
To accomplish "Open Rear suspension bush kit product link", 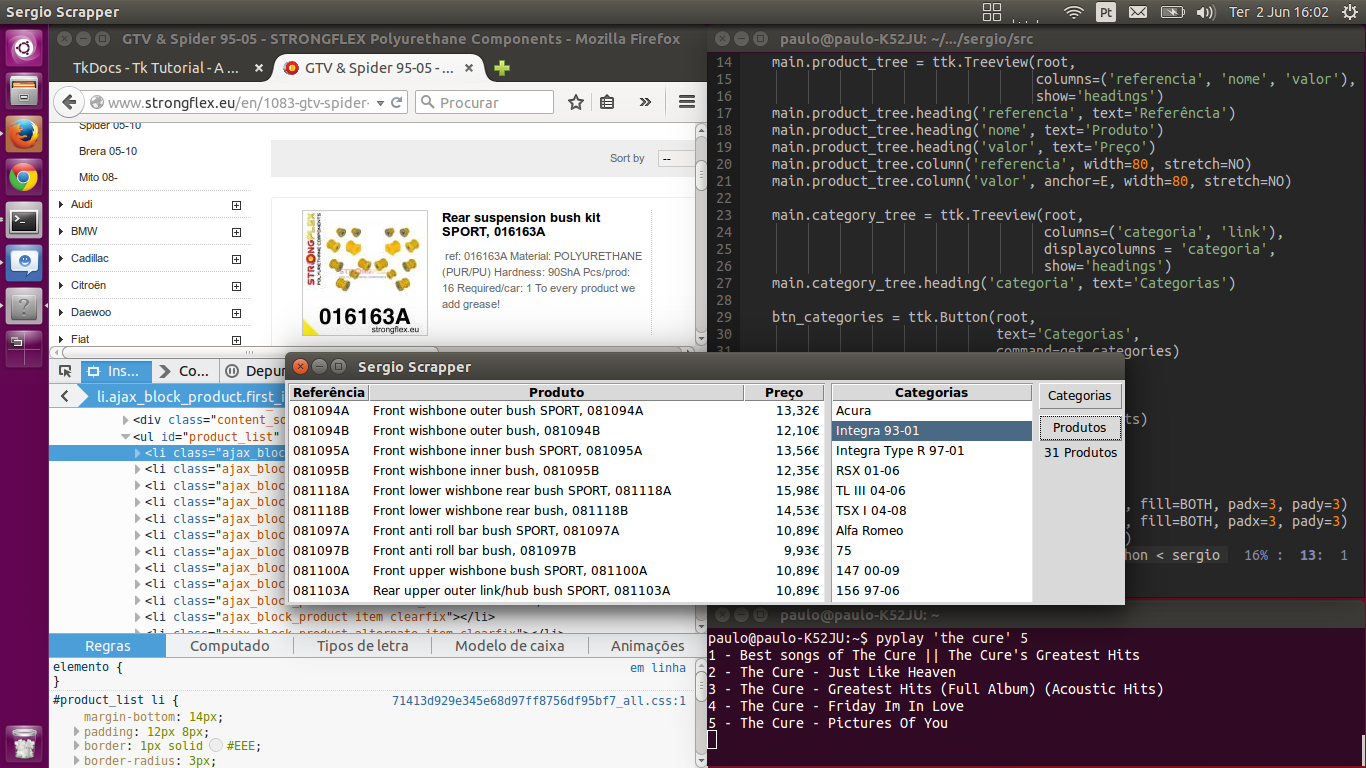I will click(x=521, y=224).
